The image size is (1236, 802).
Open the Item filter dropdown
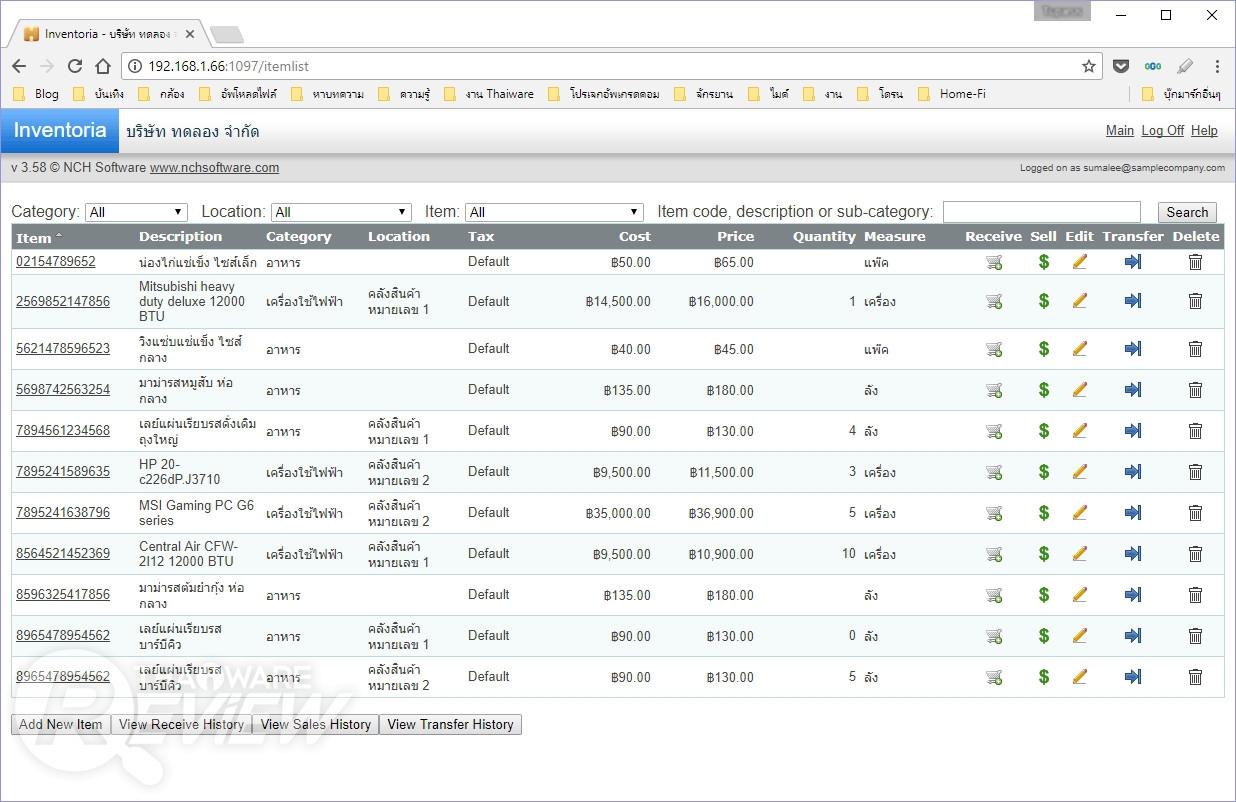(x=554, y=212)
